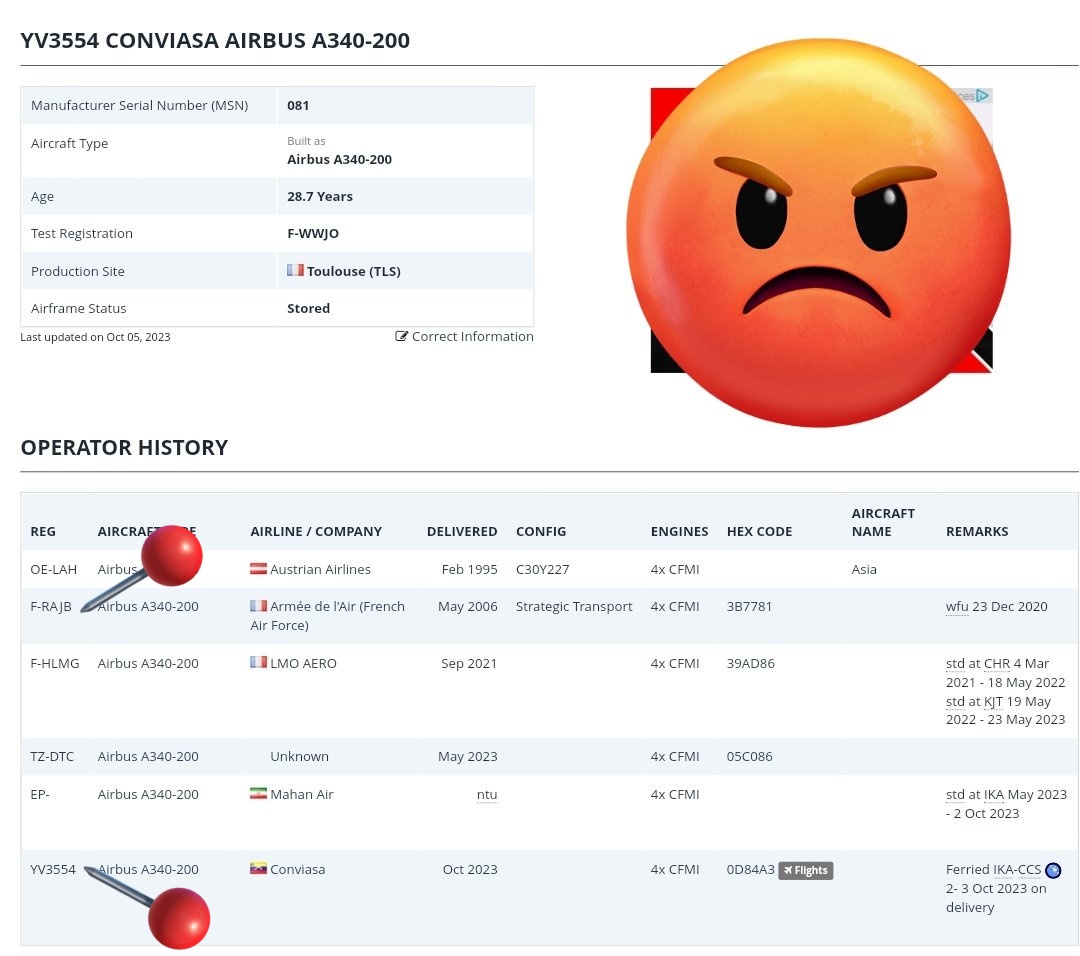
Task: Click config C30Y227 in the Austrian Airlines row
Action: click(542, 570)
